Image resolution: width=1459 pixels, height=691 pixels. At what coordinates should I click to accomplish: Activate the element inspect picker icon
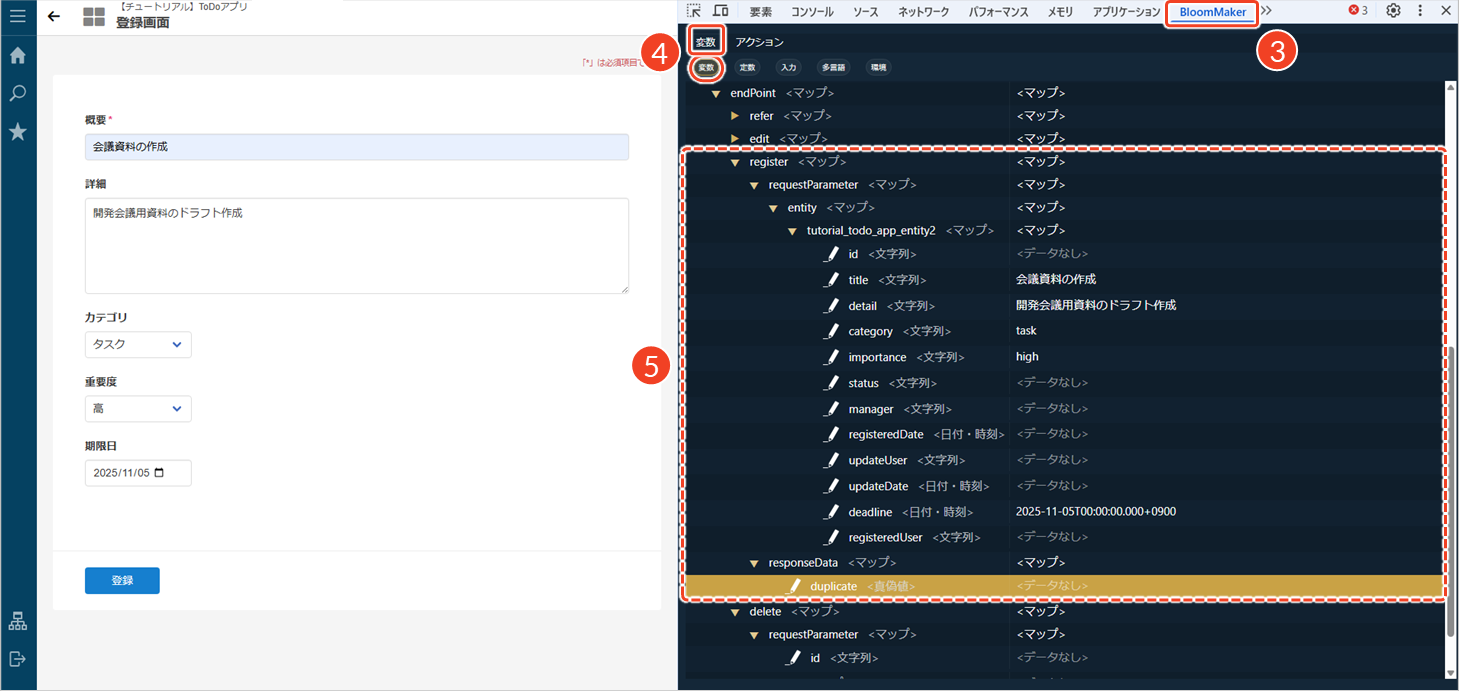tap(694, 11)
